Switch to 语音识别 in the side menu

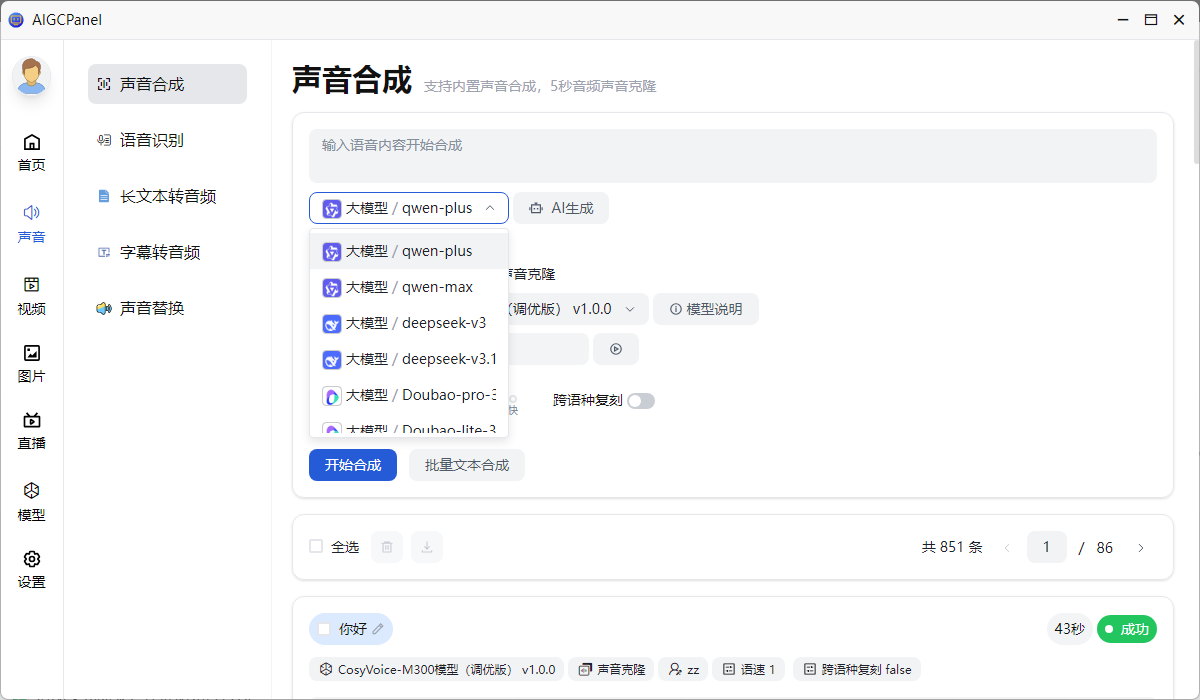click(152, 140)
